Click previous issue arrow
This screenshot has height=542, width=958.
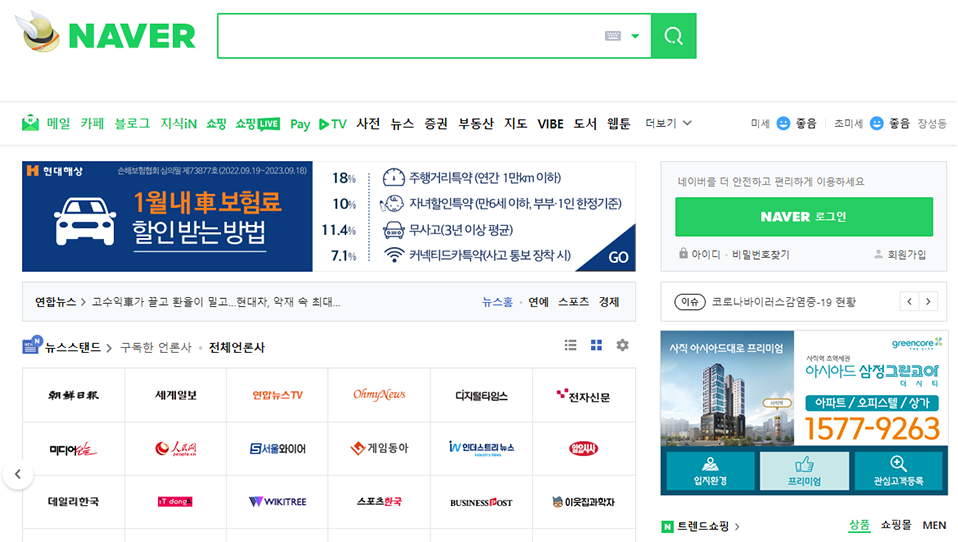pos(909,301)
